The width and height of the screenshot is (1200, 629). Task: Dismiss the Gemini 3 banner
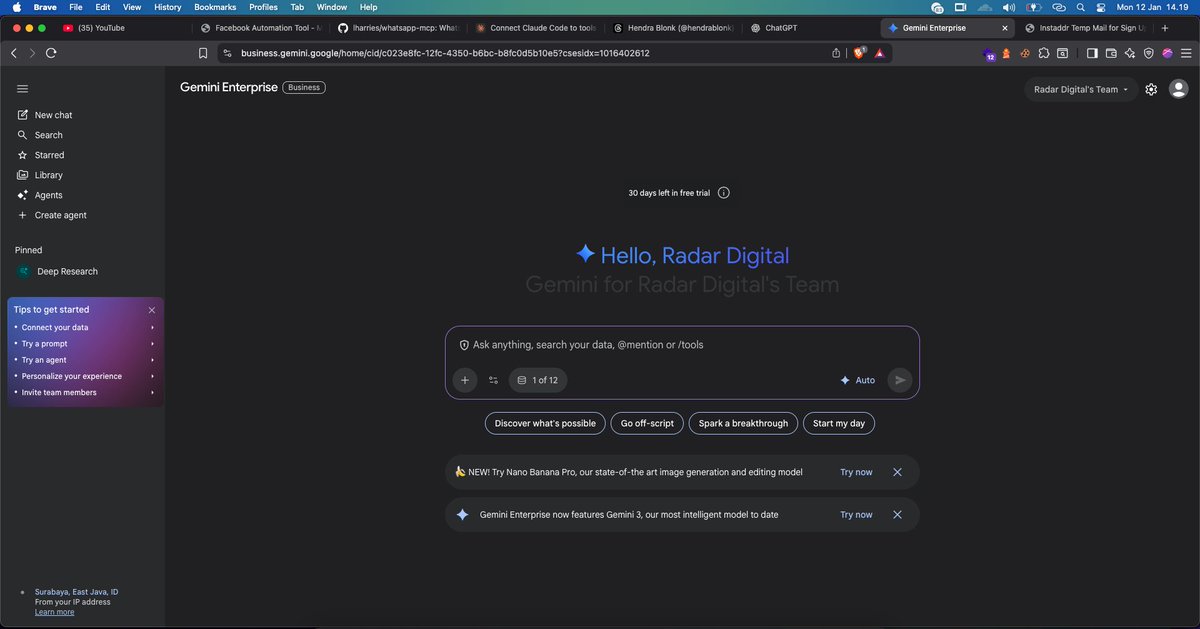click(x=897, y=515)
